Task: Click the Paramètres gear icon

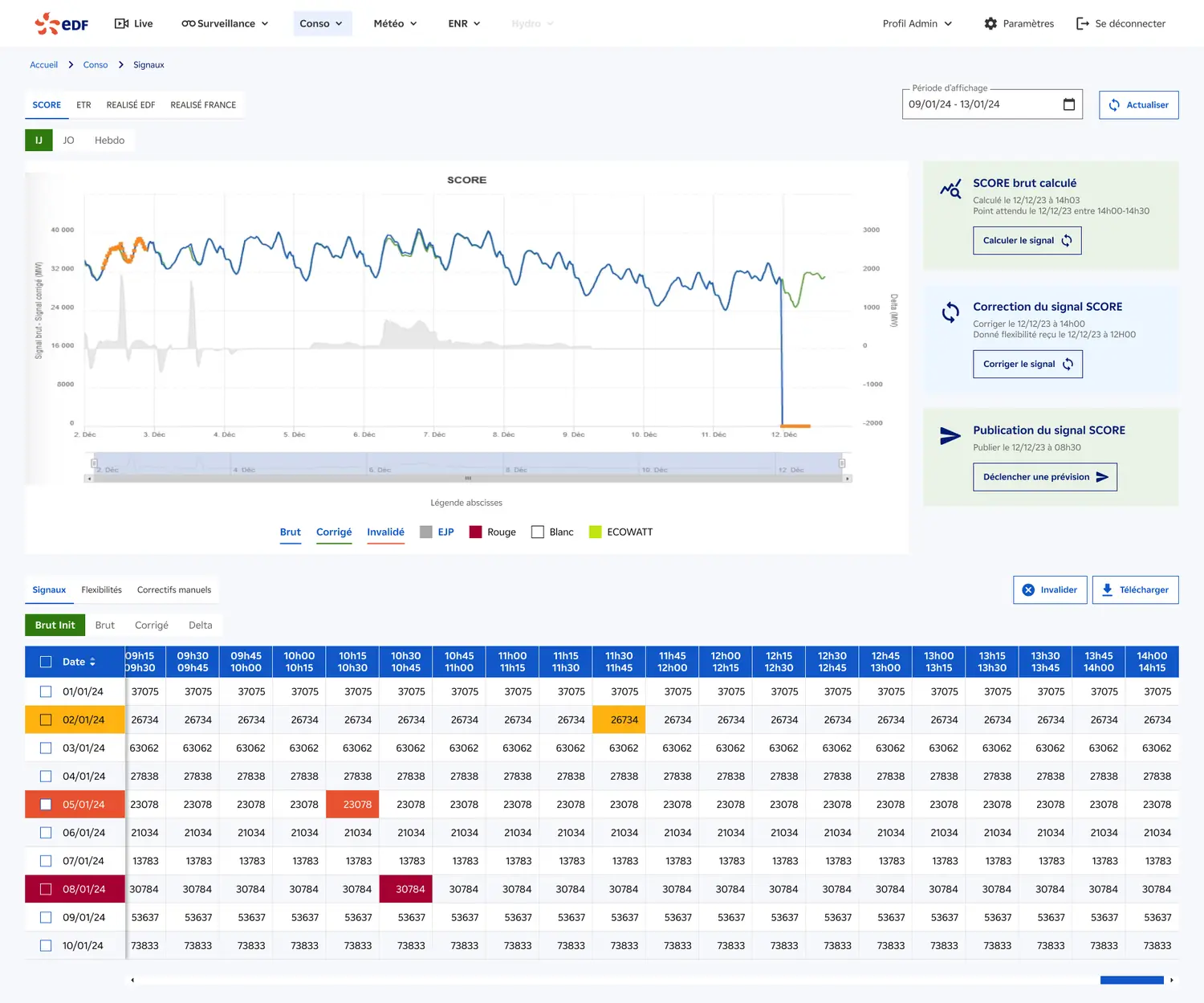Action: [x=990, y=23]
